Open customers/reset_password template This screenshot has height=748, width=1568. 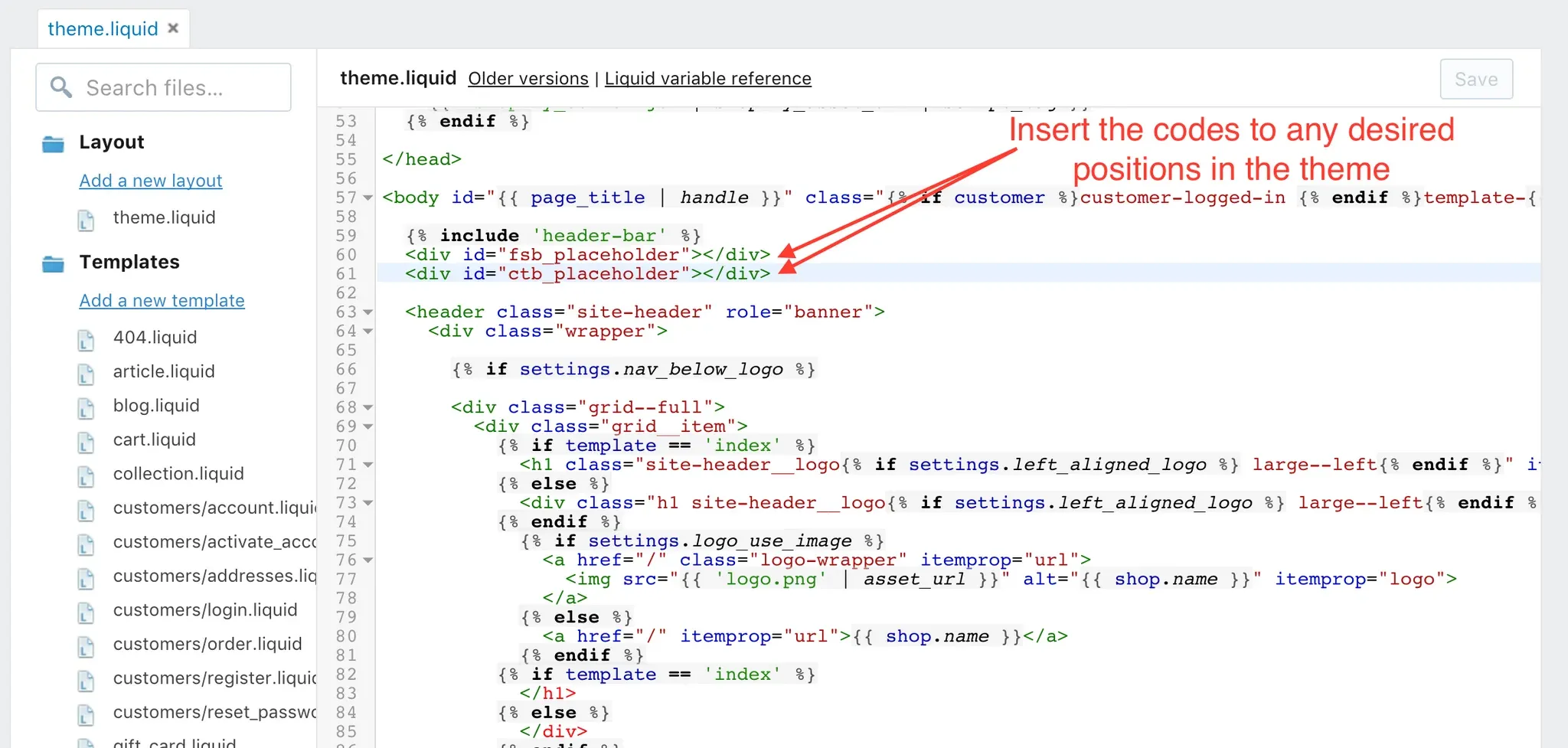(x=214, y=712)
